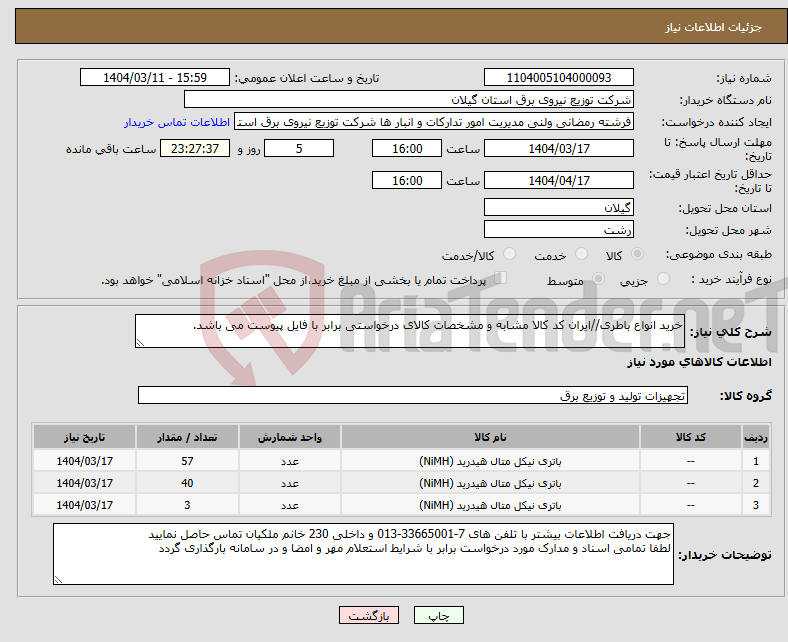Image resolution: width=788 pixels, height=642 pixels.
Task: Click the need date cell in row 3
Action: (84, 505)
